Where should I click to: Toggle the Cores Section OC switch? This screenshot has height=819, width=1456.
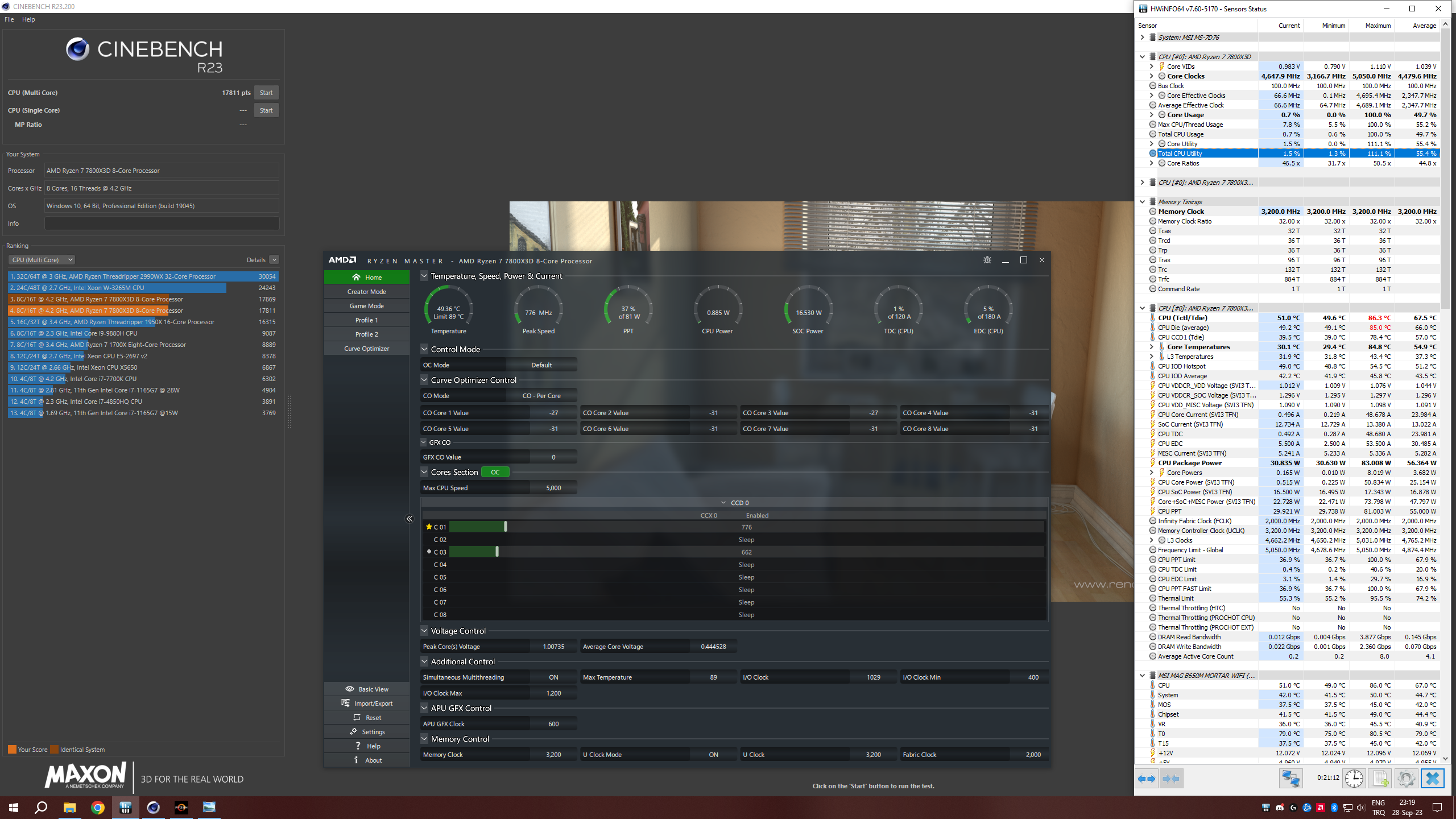(x=495, y=472)
